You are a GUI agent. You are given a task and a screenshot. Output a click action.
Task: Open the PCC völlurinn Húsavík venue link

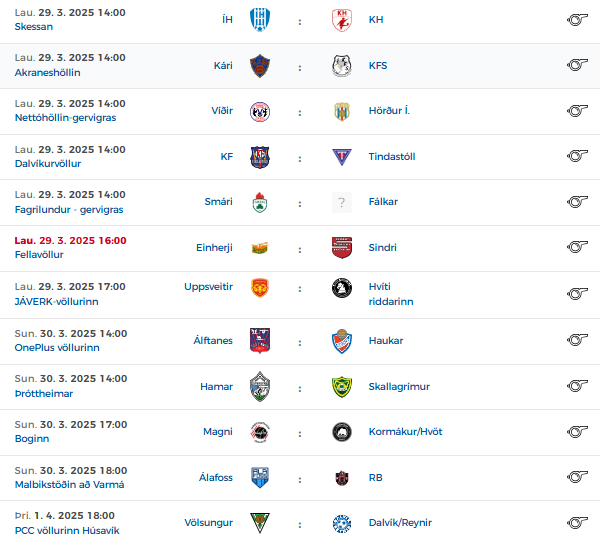(67, 530)
